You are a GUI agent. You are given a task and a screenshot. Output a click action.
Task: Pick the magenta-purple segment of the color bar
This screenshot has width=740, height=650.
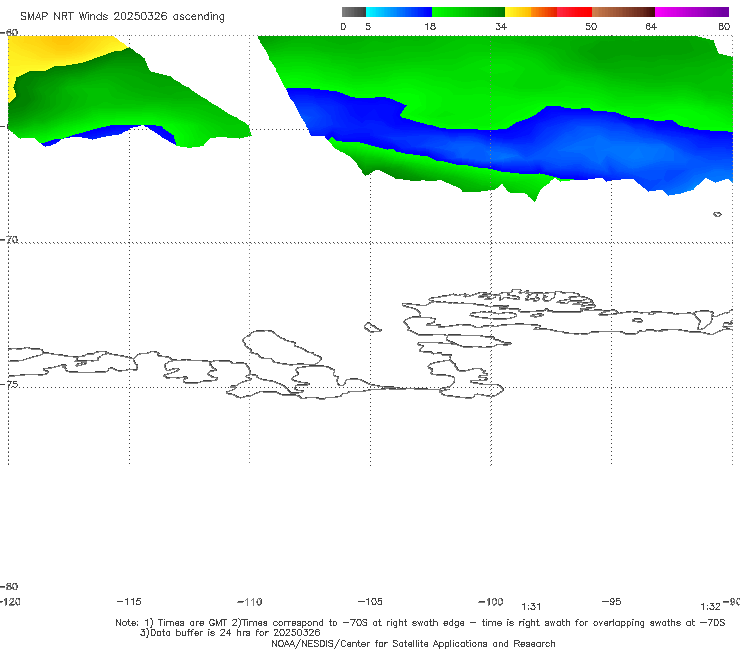692,12
